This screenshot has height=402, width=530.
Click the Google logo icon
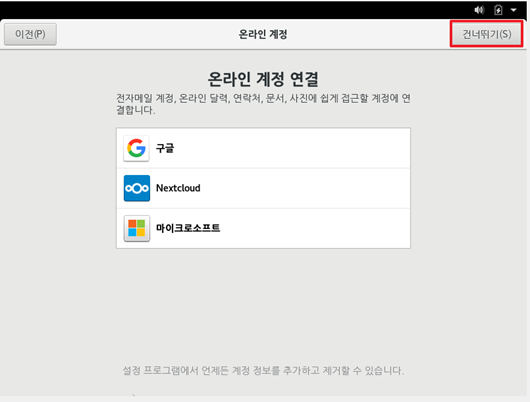pyautogui.click(x=136, y=148)
